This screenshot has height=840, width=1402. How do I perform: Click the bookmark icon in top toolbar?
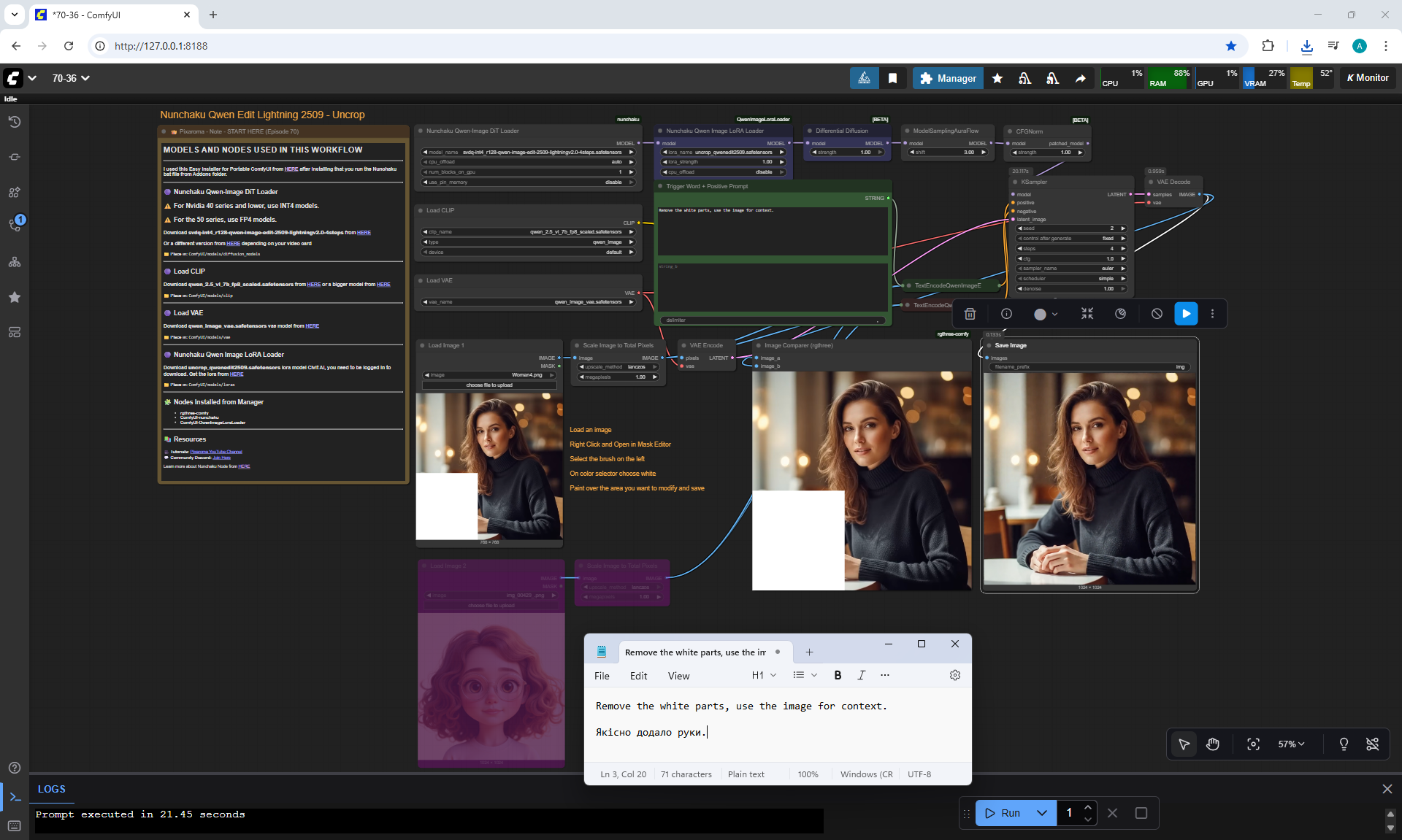point(892,78)
